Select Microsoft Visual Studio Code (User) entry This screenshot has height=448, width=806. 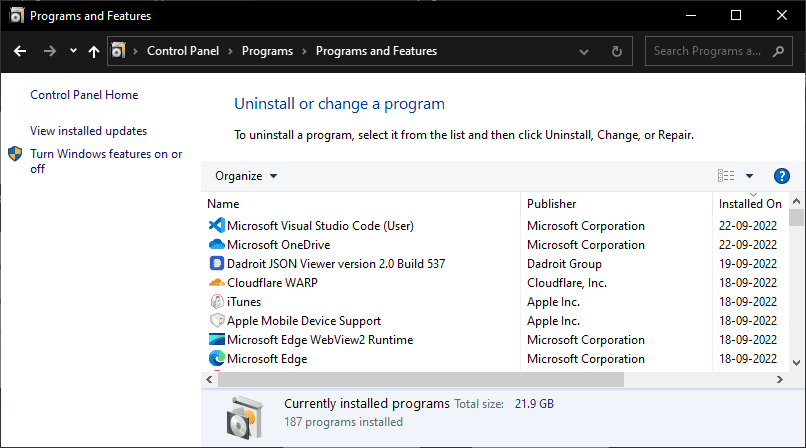[x=320, y=226]
